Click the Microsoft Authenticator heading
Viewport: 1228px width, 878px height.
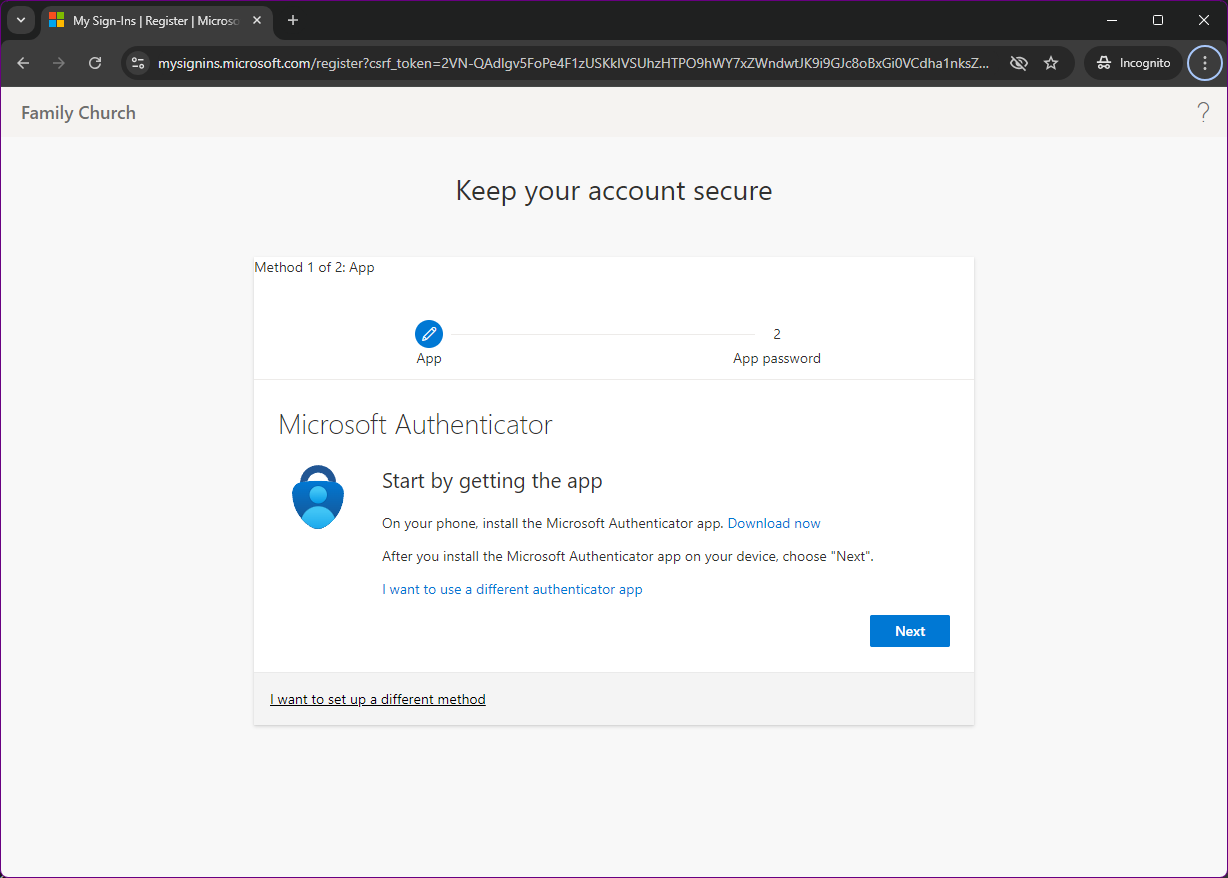tap(415, 424)
